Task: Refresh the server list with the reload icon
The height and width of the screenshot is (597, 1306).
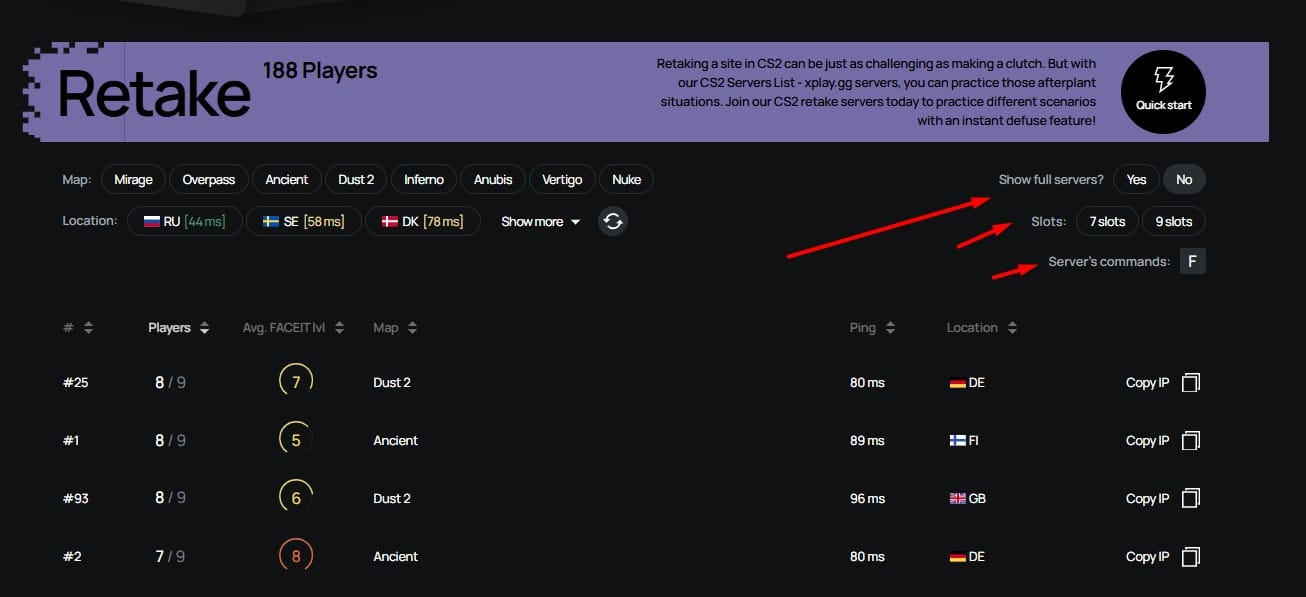Action: click(x=613, y=221)
